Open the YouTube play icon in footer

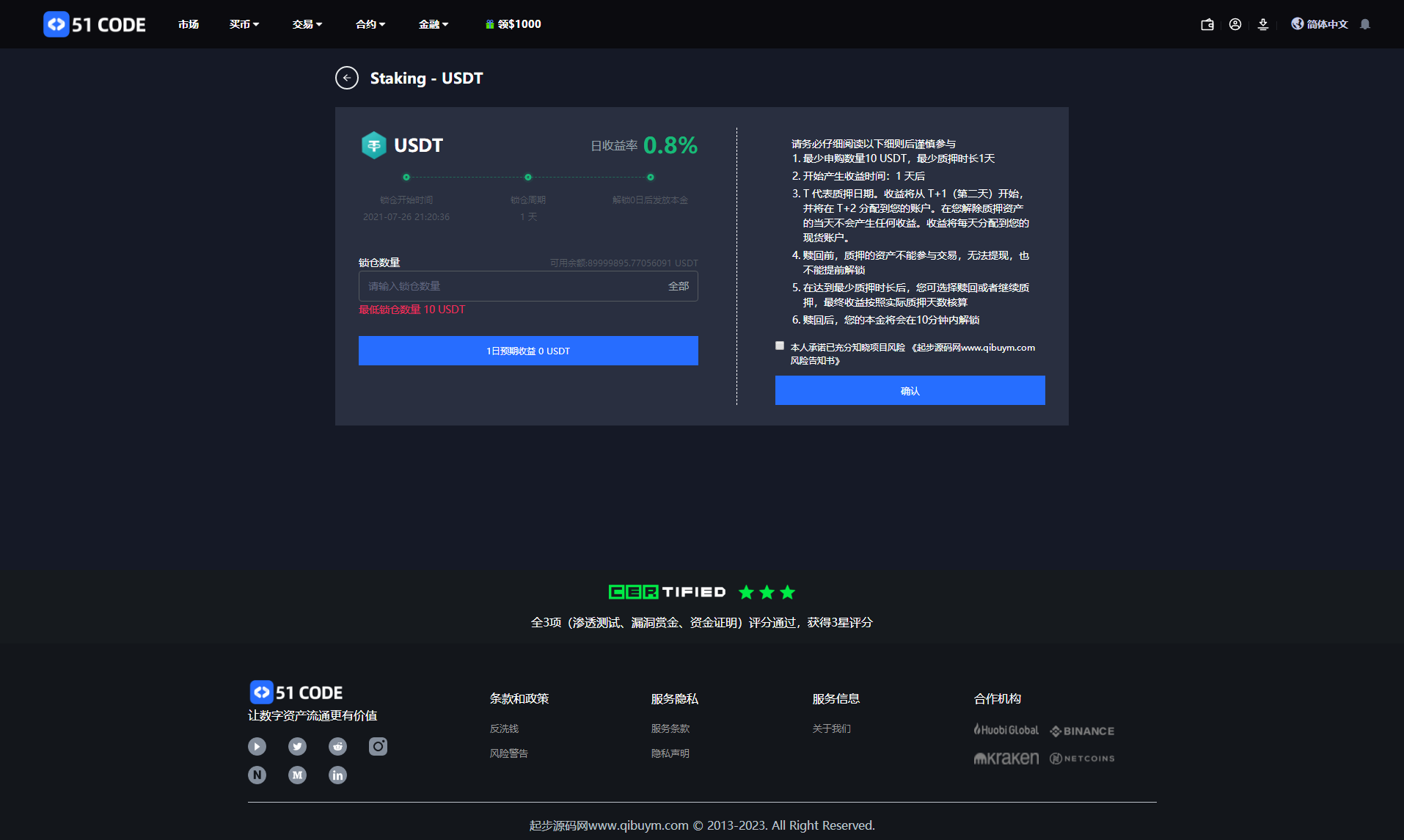[x=257, y=746]
